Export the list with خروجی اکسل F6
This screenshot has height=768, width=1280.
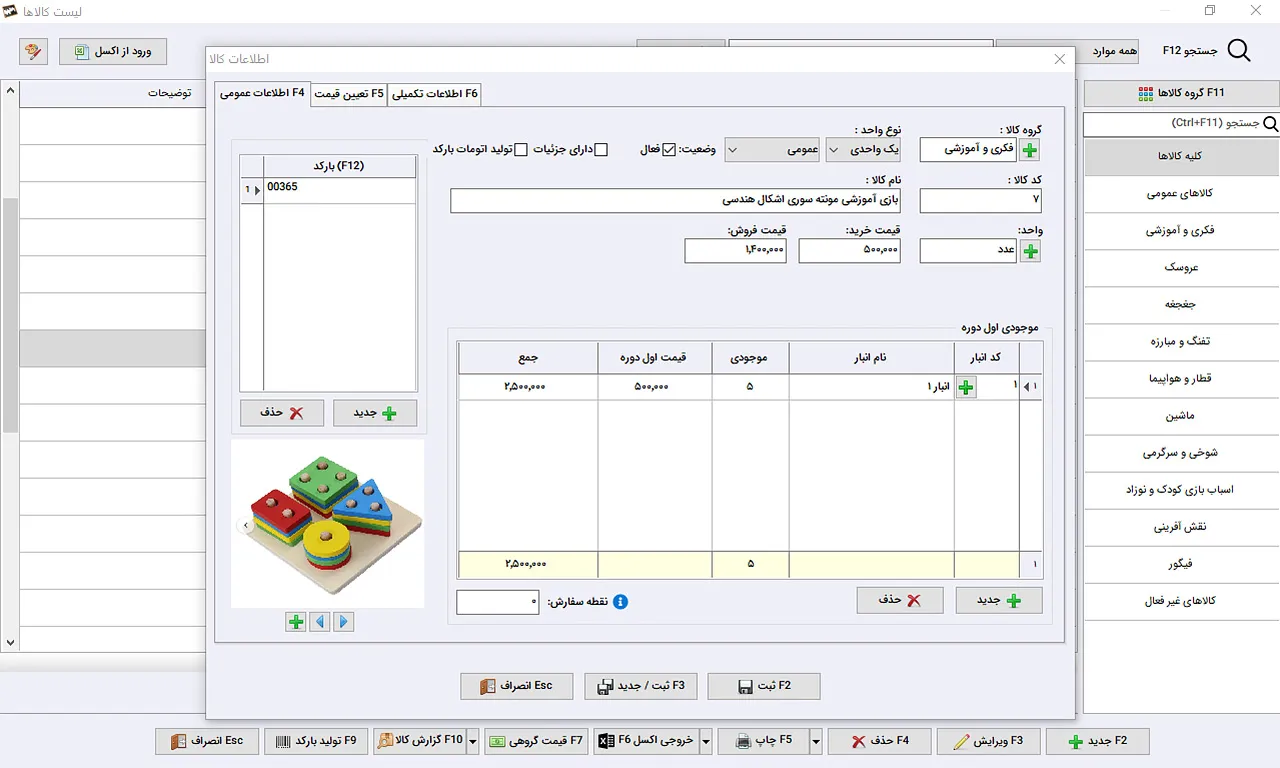pyautogui.click(x=646, y=741)
